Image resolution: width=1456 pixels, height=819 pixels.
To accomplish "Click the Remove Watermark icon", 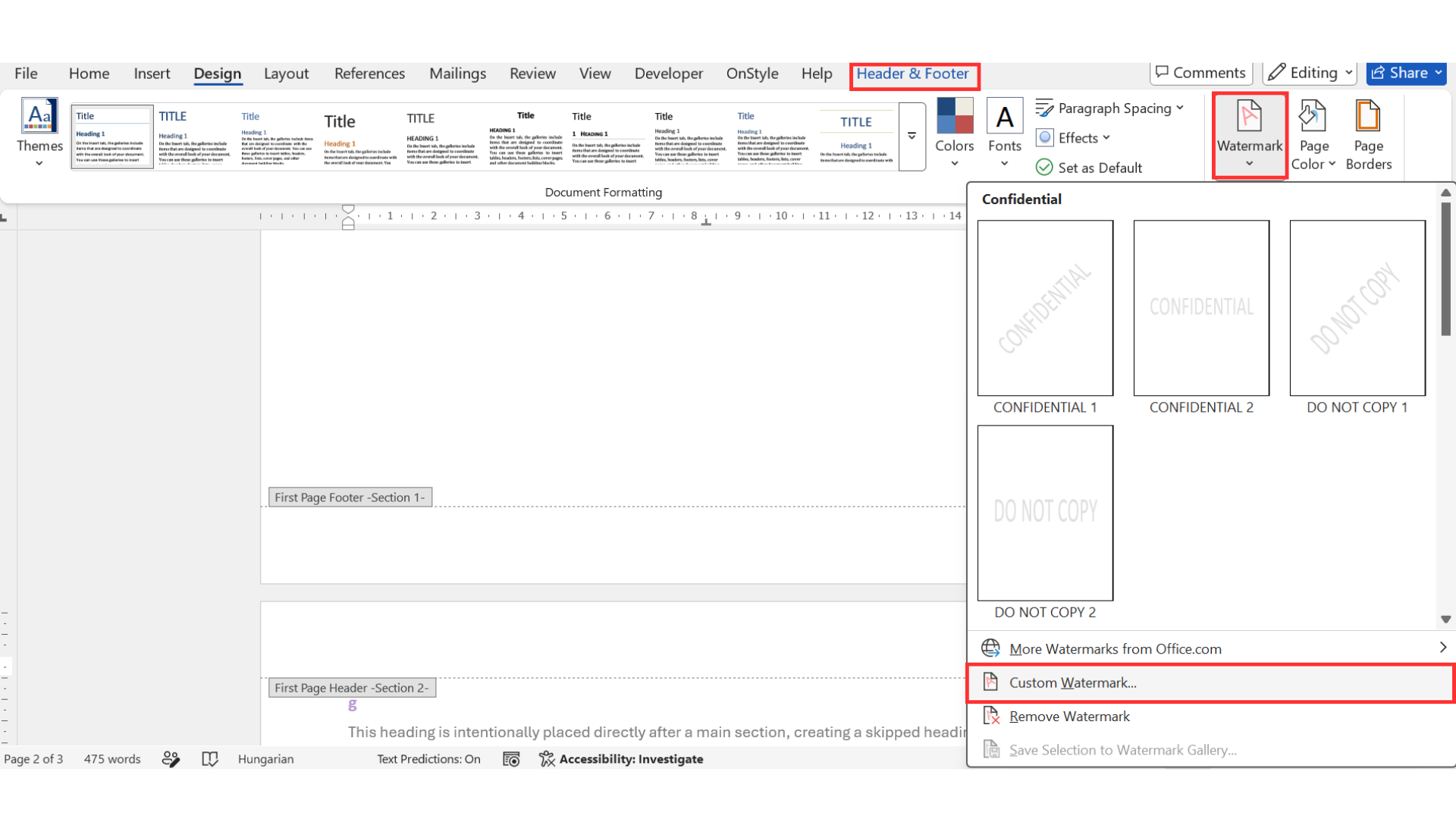I will click(x=991, y=716).
